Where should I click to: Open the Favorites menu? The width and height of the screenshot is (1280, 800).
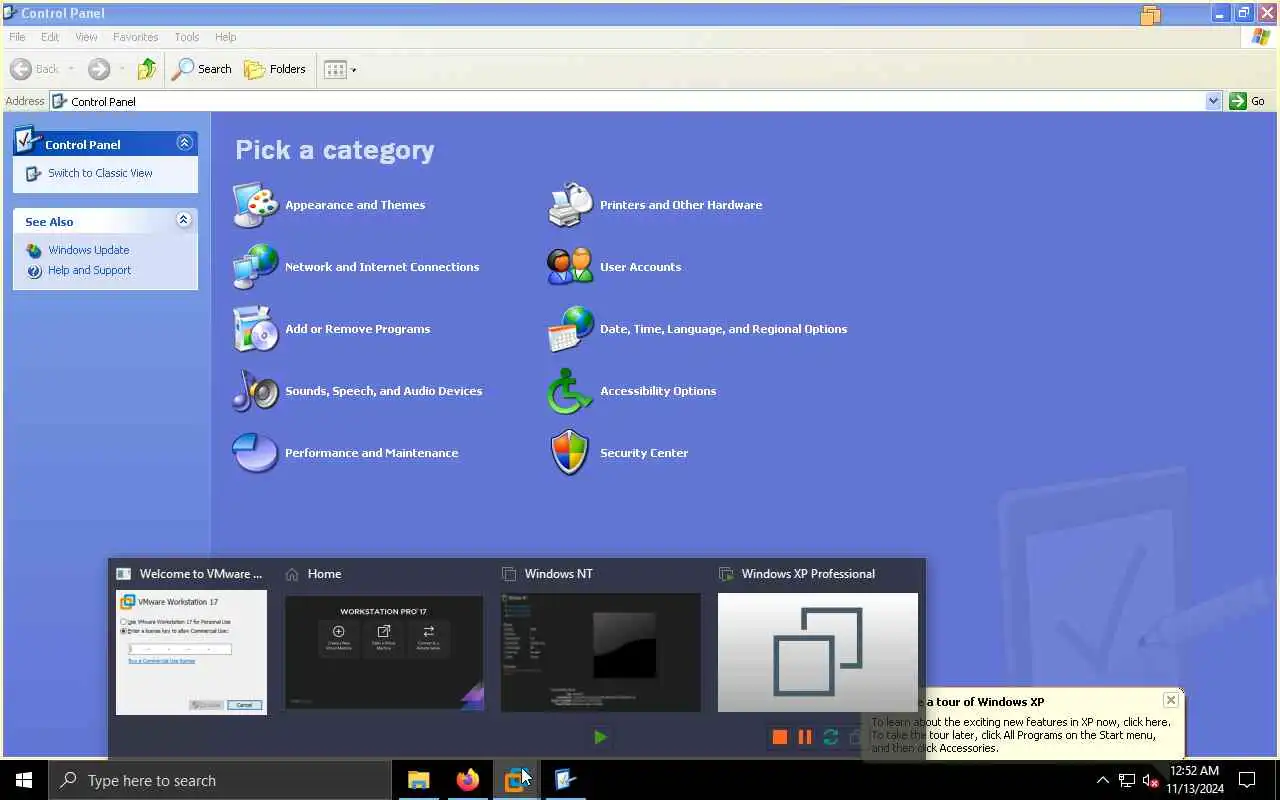(x=135, y=37)
